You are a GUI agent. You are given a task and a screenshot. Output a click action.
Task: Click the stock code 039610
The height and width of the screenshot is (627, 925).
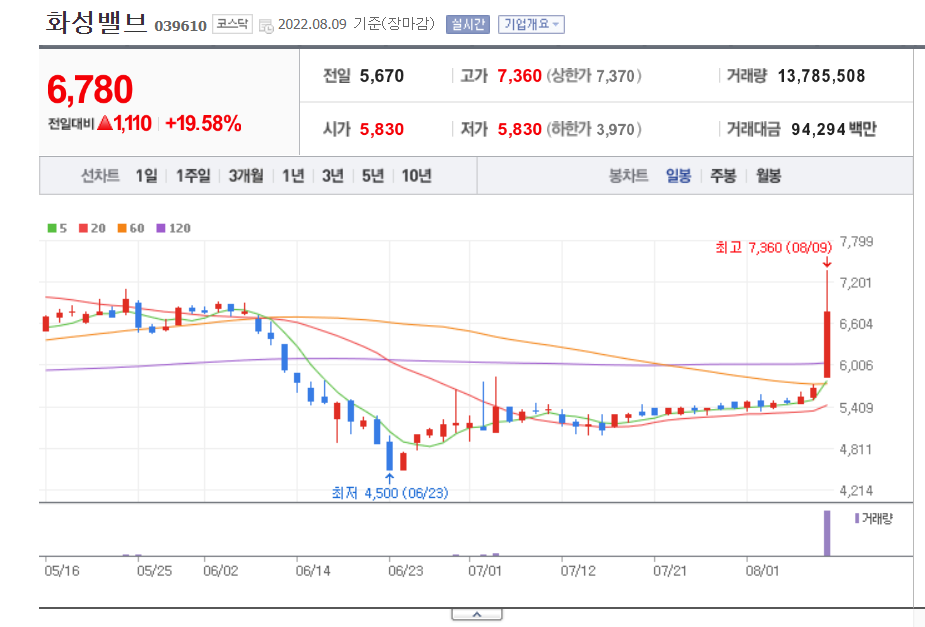tap(181, 26)
